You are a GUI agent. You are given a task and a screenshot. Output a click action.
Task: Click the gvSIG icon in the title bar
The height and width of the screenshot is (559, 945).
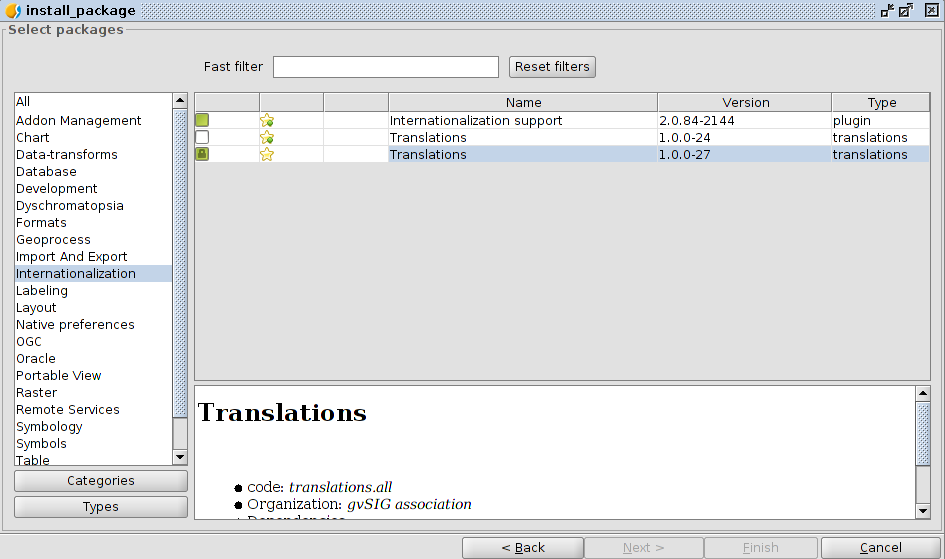point(13,11)
